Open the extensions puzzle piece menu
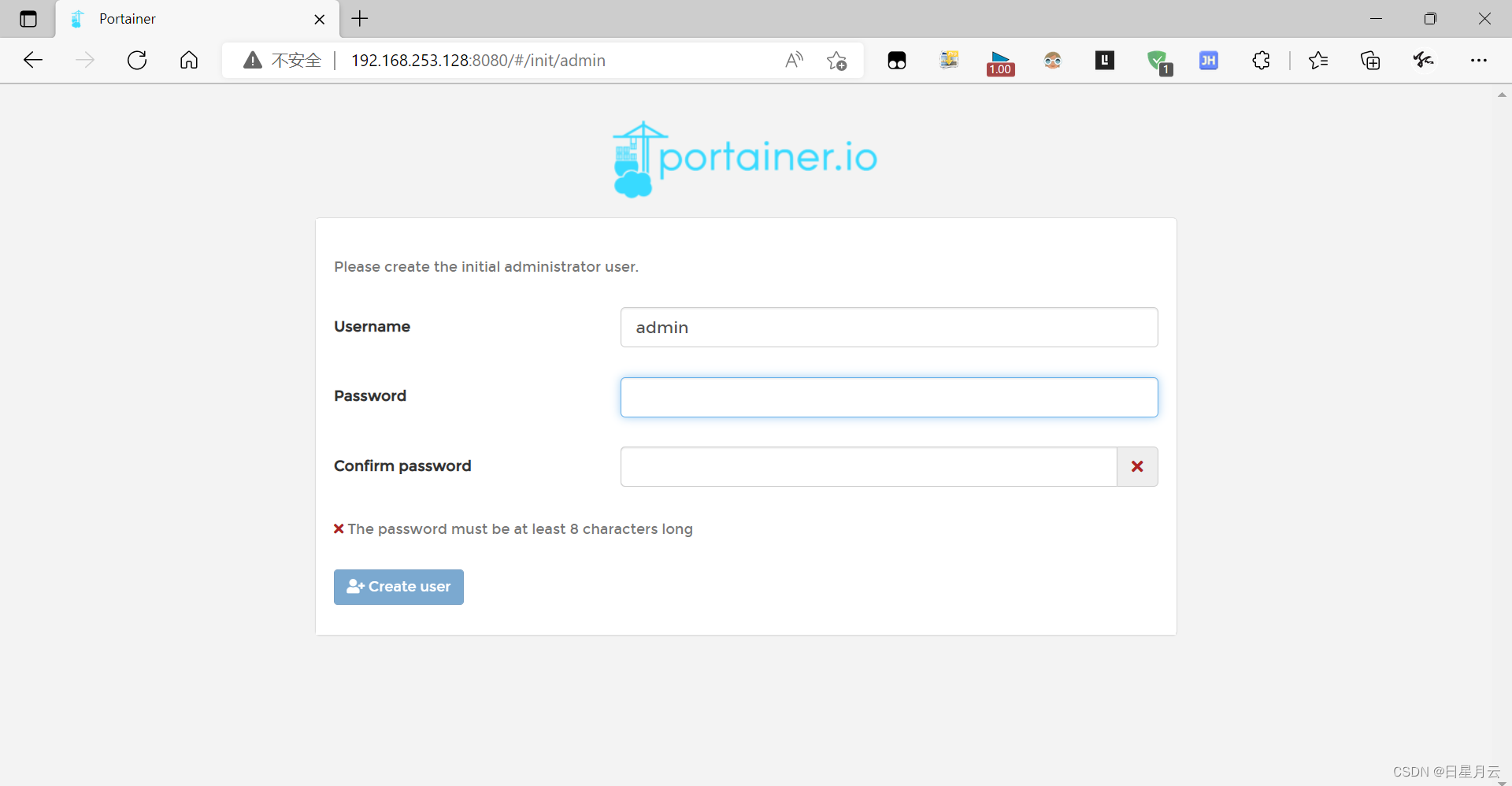This screenshot has width=1512, height=786. click(1261, 61)
